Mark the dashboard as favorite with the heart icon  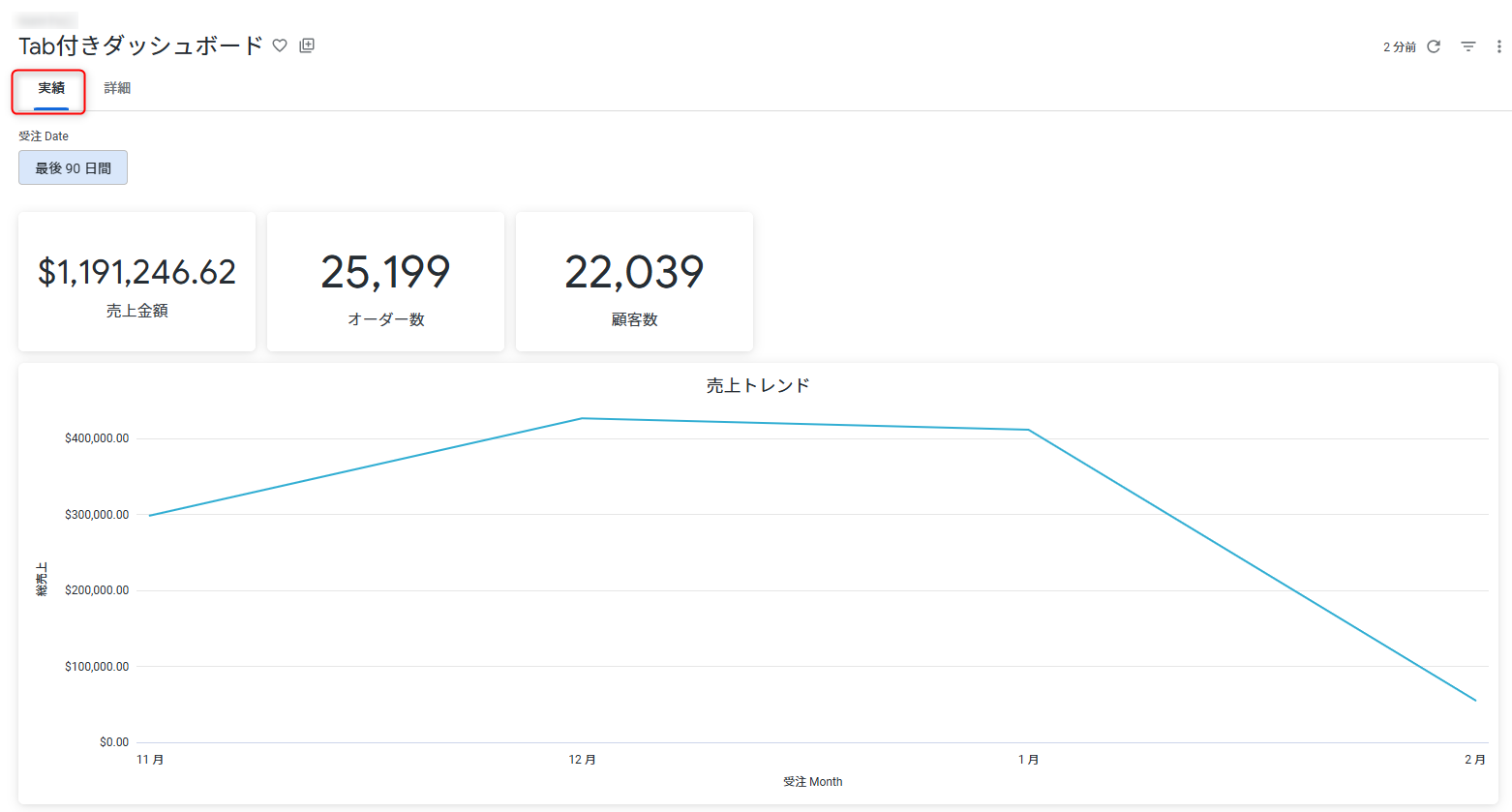(x=280, y=45)
